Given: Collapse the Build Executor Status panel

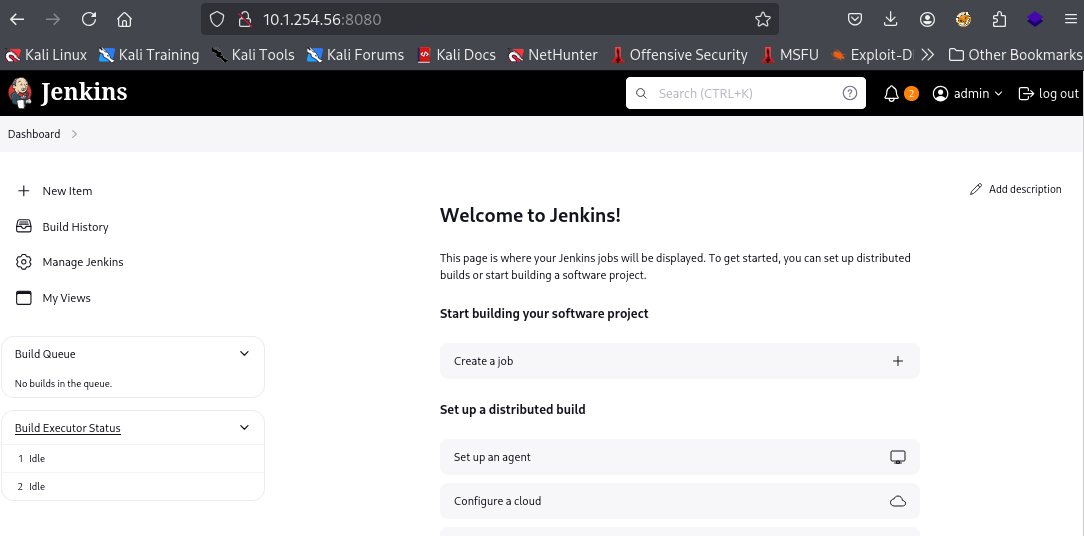Looking at the screenshot, I should pyautogui.click(x=245, y=427).
